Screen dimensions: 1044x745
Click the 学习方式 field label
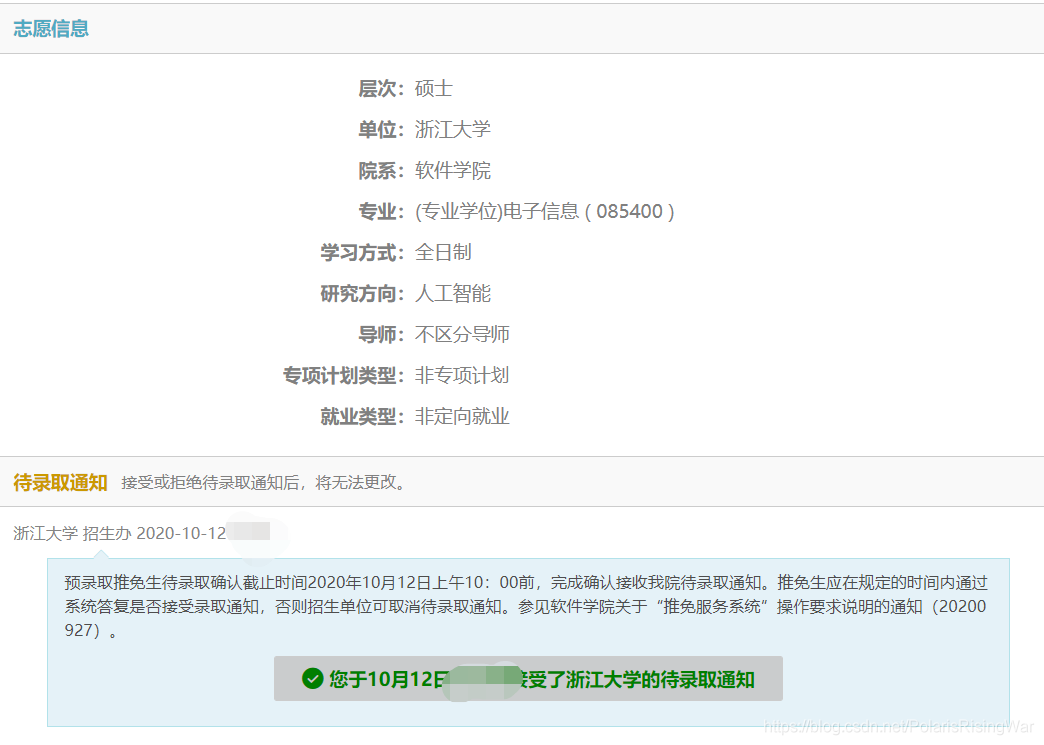[x=362, y=252]
